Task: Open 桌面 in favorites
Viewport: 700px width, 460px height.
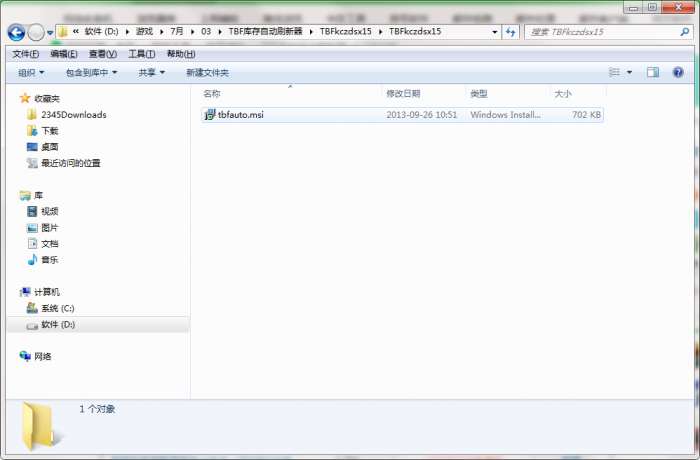Action: 50,147
